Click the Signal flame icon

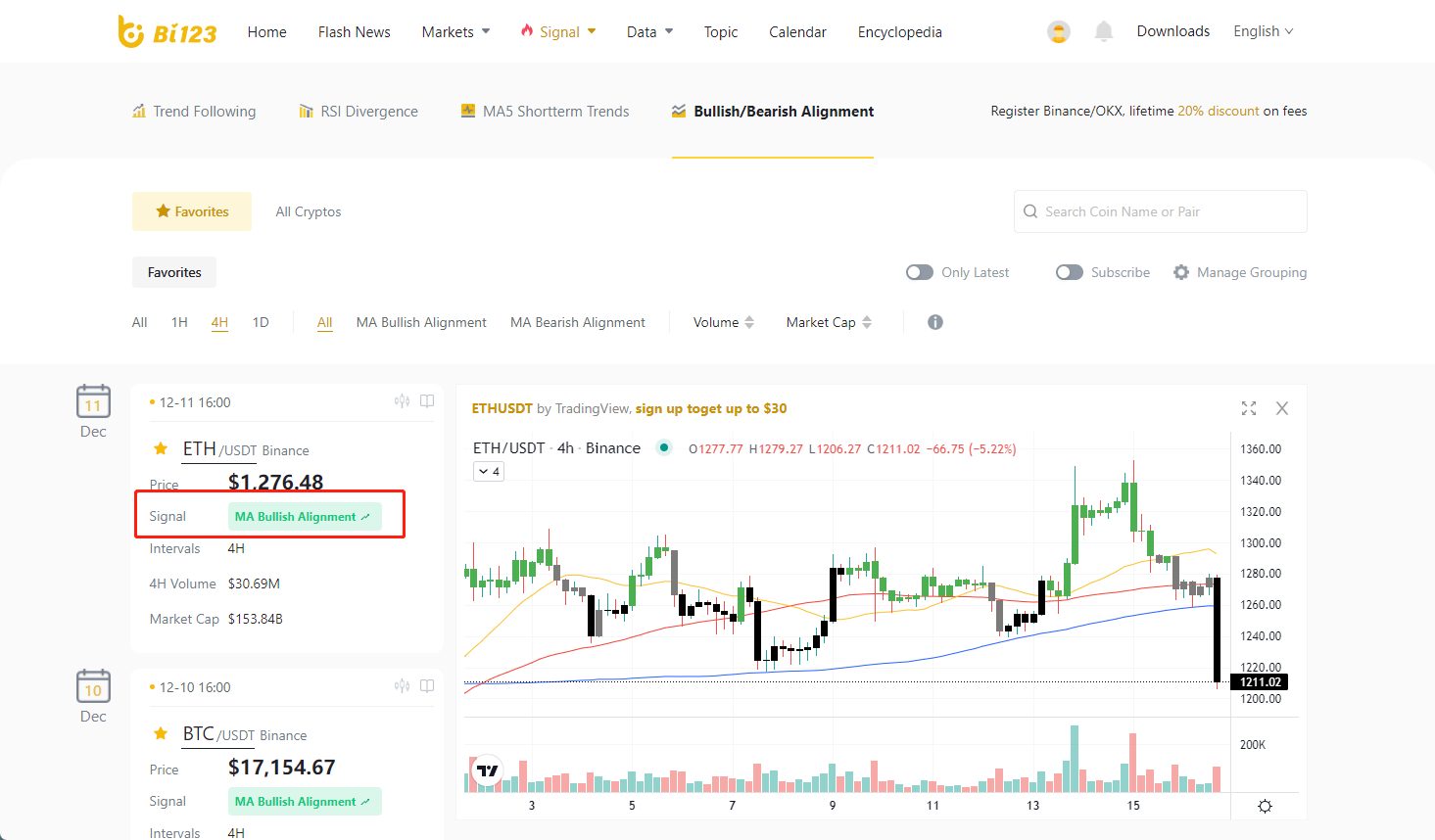[527, 31]
